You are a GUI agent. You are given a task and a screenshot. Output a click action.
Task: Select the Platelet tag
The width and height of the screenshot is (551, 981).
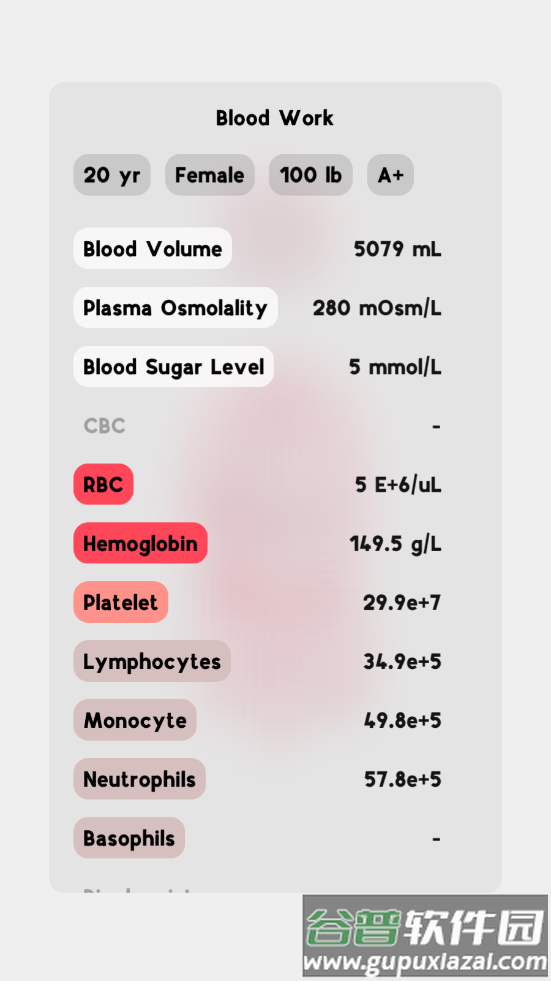point(121,602)
